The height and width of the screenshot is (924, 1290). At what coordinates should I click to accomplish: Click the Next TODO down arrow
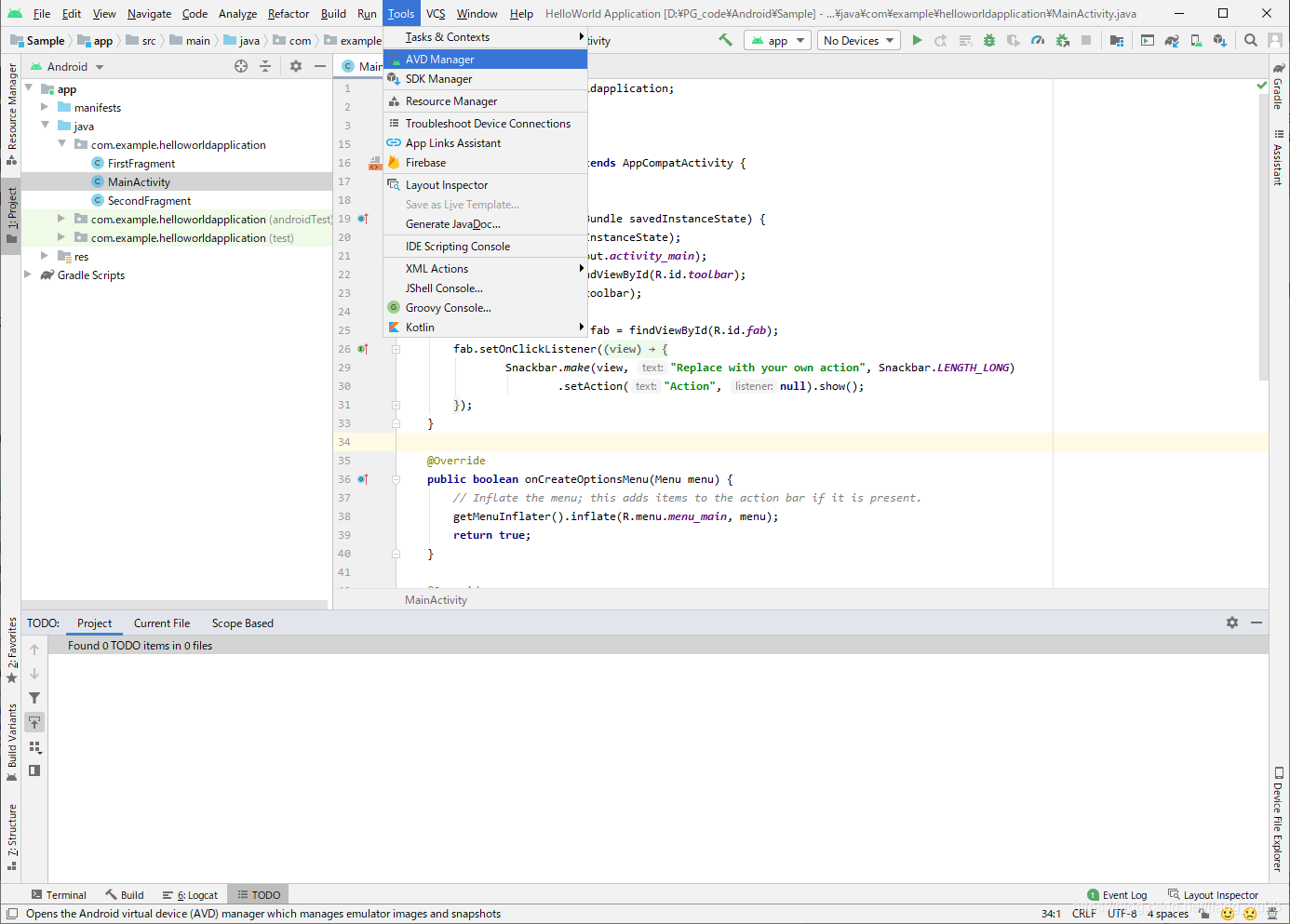pyautogui.click(x=34, y=674)
